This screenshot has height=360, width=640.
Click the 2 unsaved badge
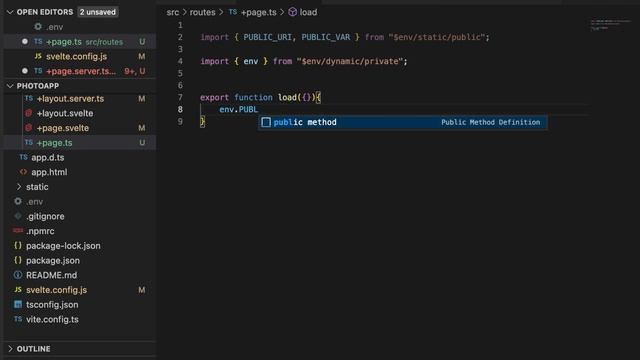coord(98,12)
